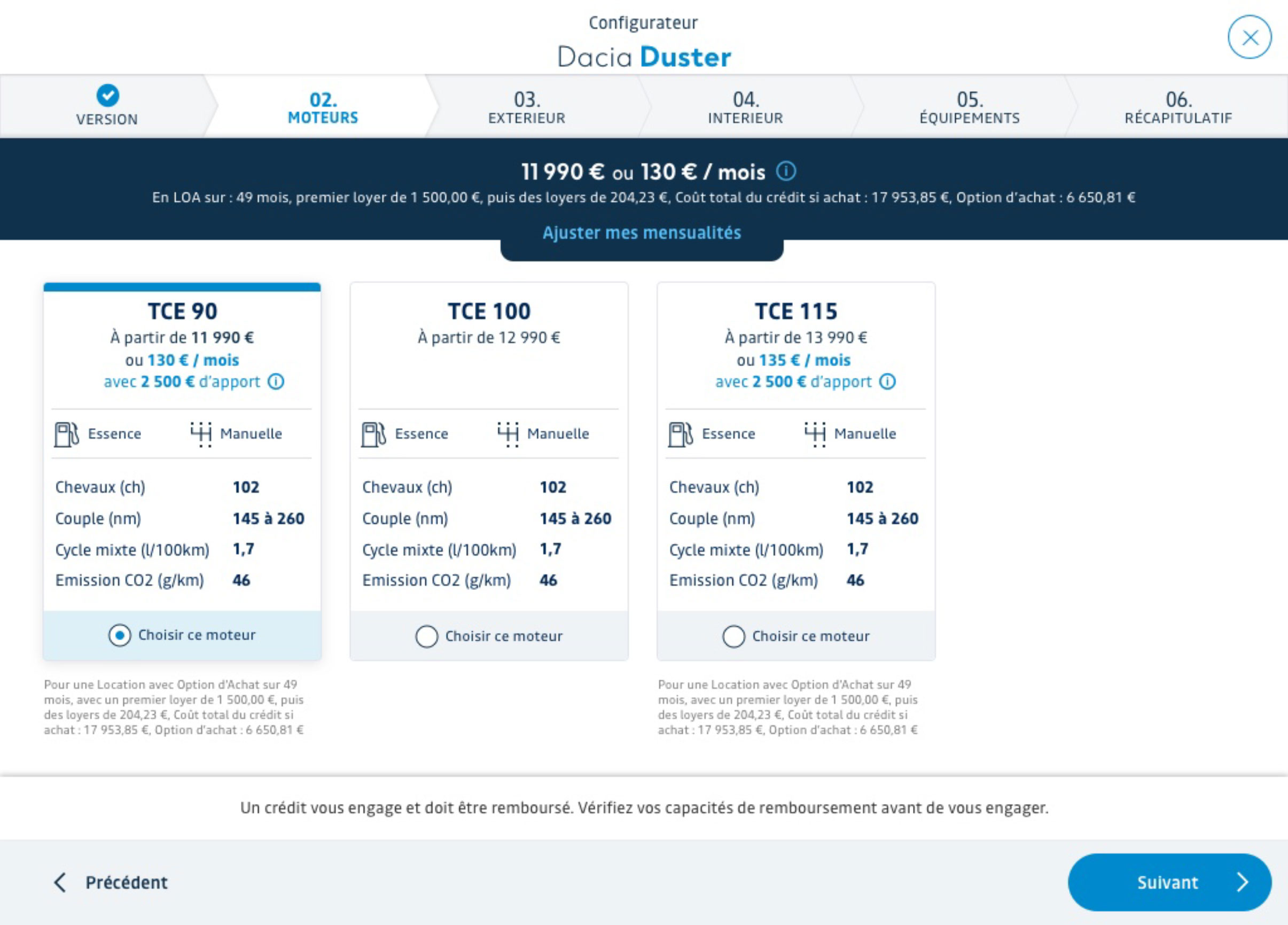Switch to the 04. Interieur step
1288x925 pixels.
(x=745, y=106)
